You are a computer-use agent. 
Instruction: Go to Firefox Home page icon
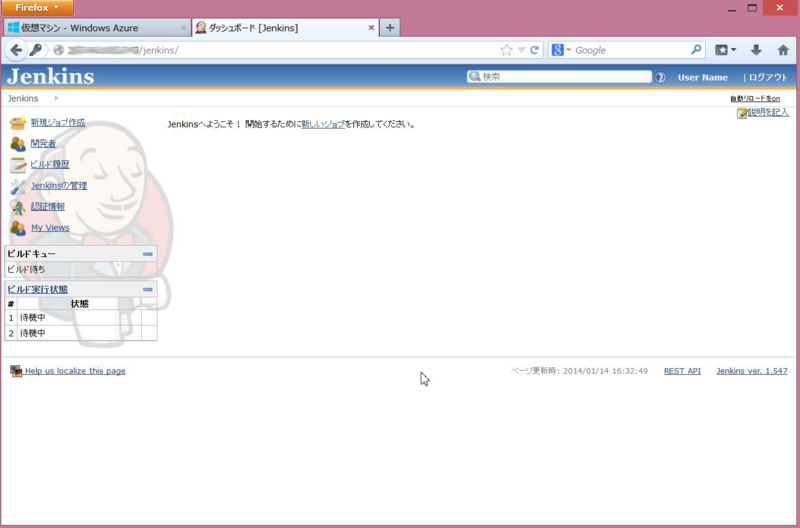click(x=783, y=50)
